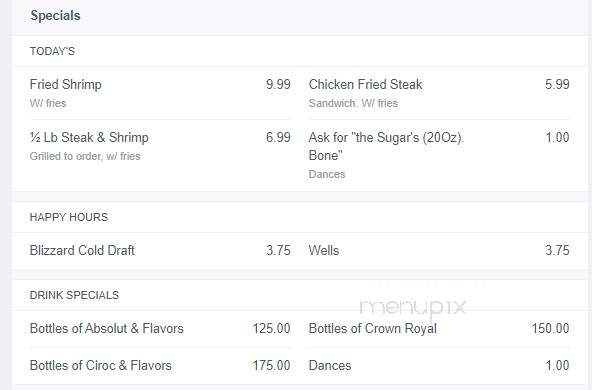Screen dimensions: 592x390
Task: Click the Dances drink special item
Action: pos(330,365)
